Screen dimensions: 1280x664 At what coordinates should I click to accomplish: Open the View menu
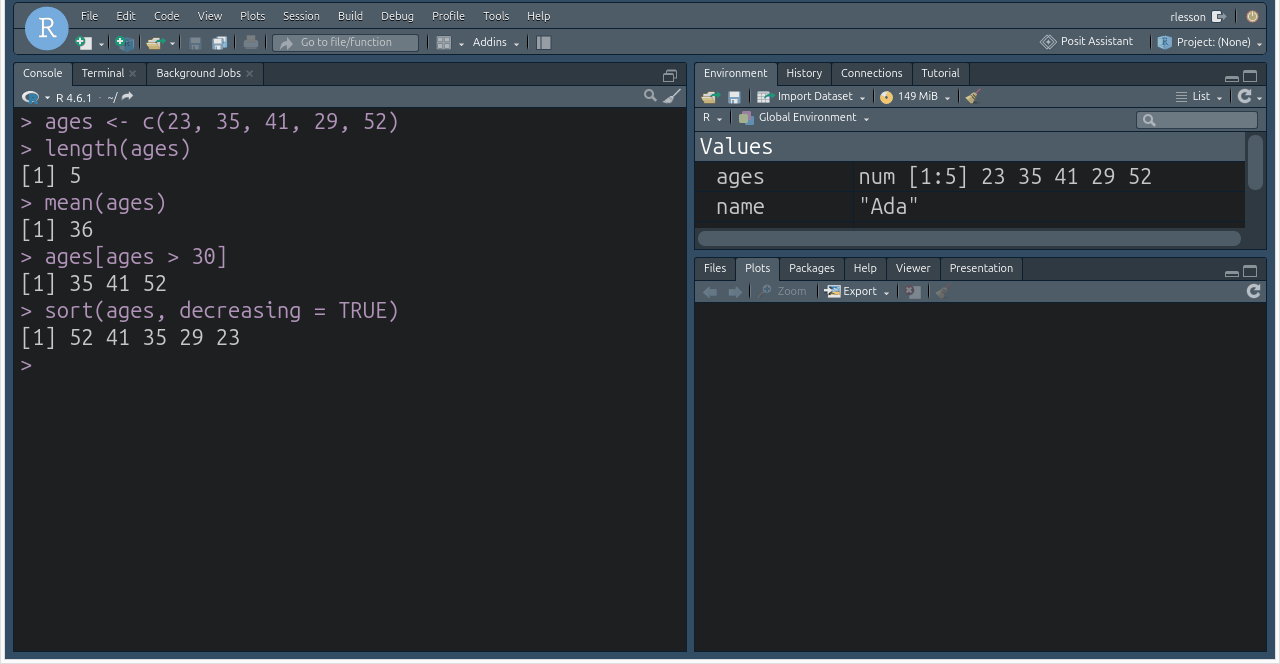pyautogui.click(x=210, y=16)
